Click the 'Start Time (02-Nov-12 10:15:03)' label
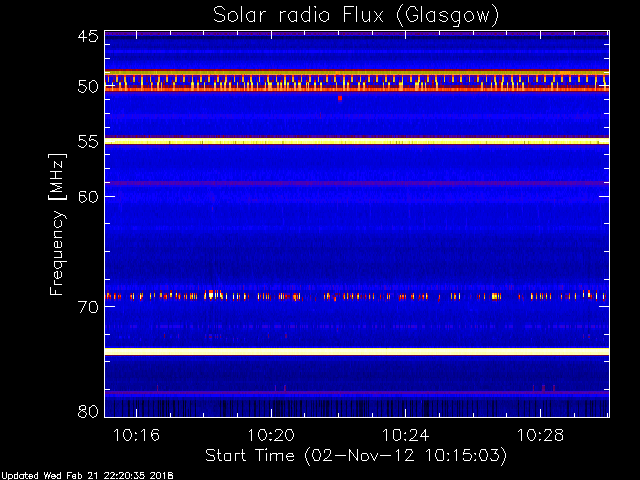Image resolution: width=640 pixels, height=480 pixels. point(356,456)
